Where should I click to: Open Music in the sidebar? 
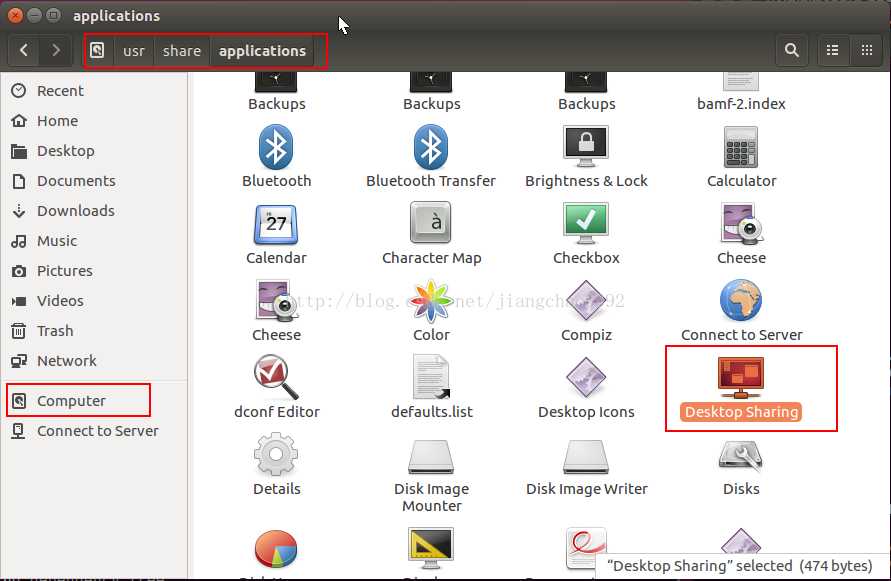(x=94, y=241)
